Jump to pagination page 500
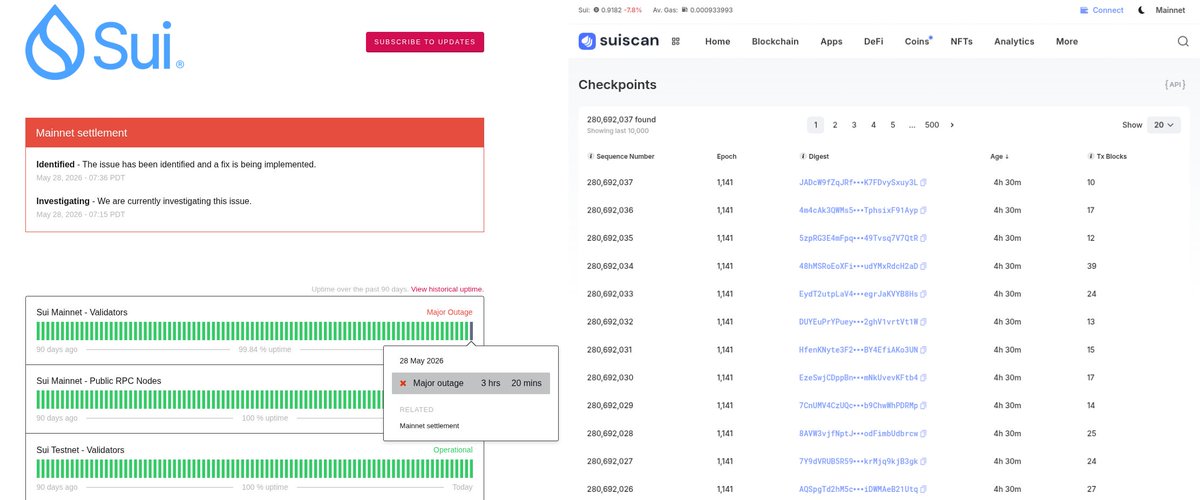This screenshot has width=1200, height=500. (932, 125)
